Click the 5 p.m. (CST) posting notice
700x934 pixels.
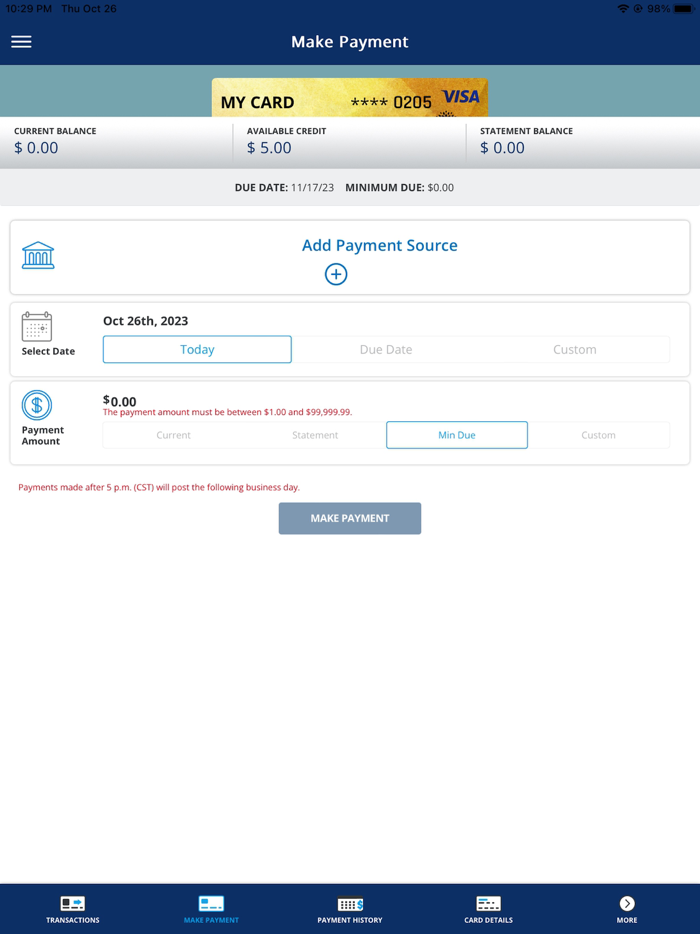coord(159,487)
